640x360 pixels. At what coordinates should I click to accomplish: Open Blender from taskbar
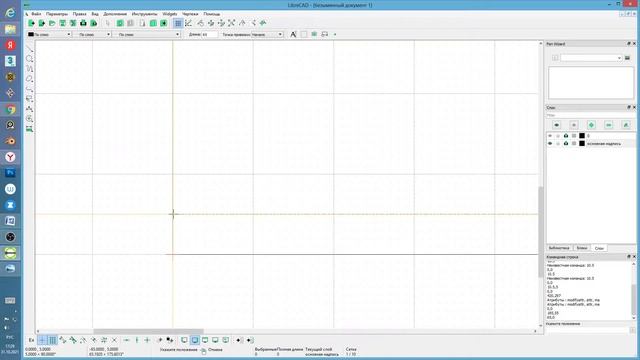point(10,141)
